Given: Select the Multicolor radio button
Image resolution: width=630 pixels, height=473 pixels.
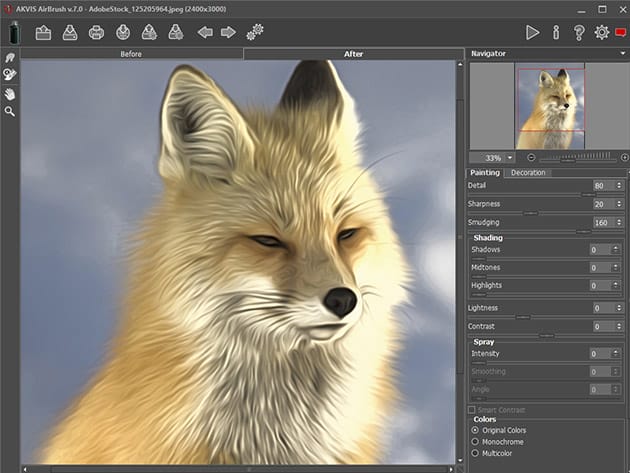Looking at the screenshot, I should click(474, 454).
